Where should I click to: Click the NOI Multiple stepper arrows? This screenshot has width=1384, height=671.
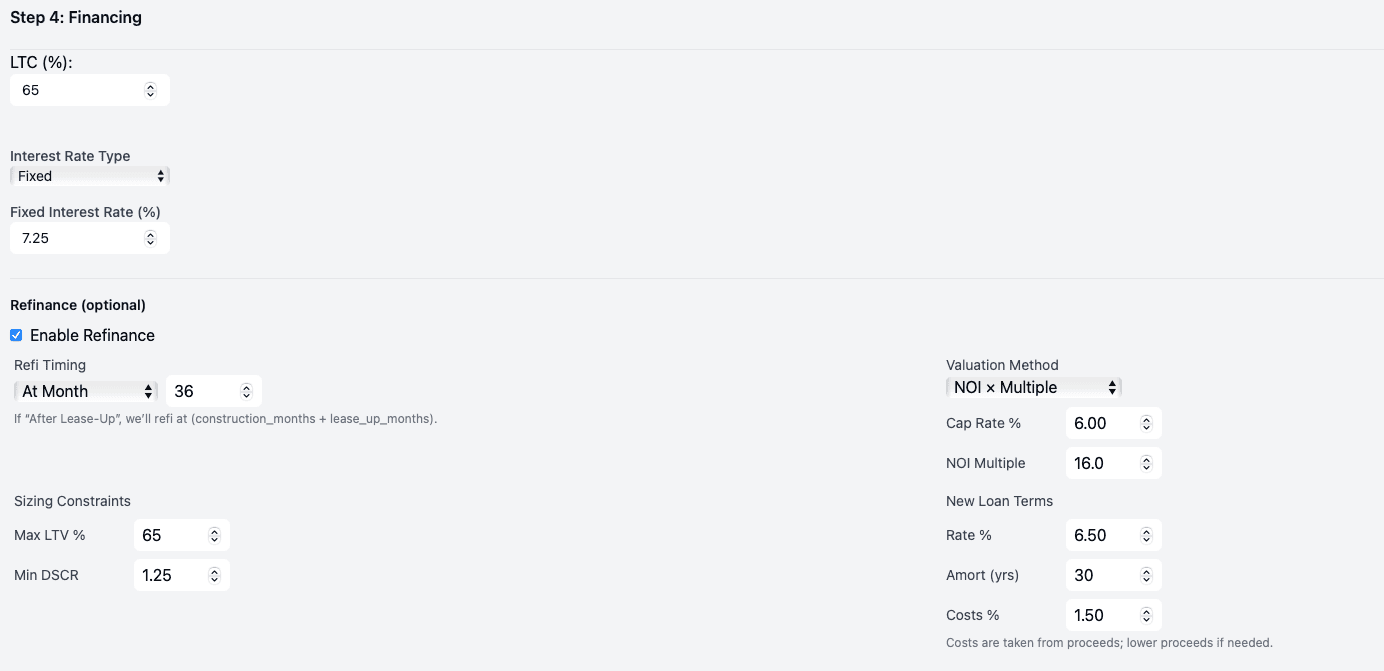tap(1146, 463)
